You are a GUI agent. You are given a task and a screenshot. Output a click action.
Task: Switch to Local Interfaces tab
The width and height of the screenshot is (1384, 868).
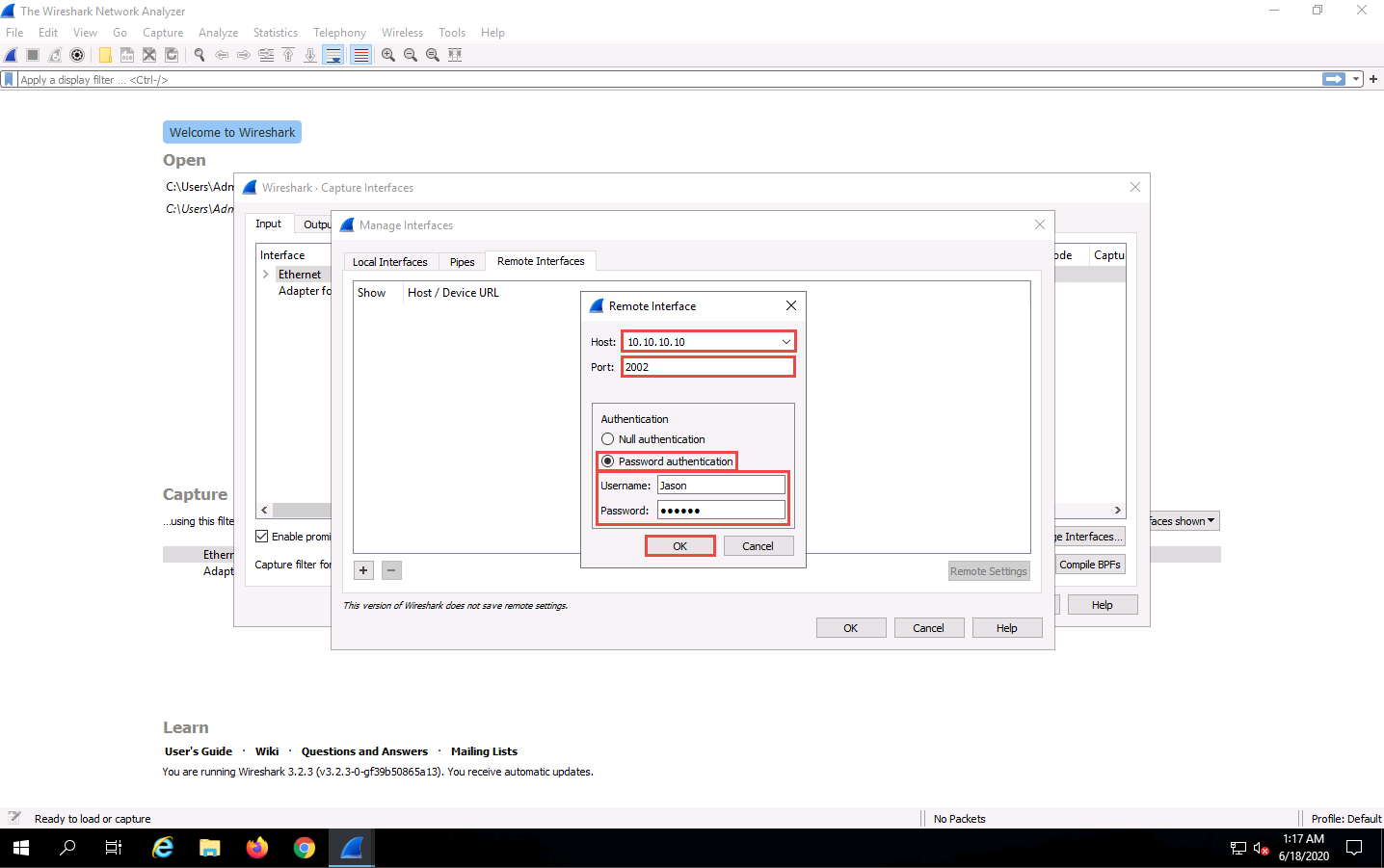pos(390,262)
